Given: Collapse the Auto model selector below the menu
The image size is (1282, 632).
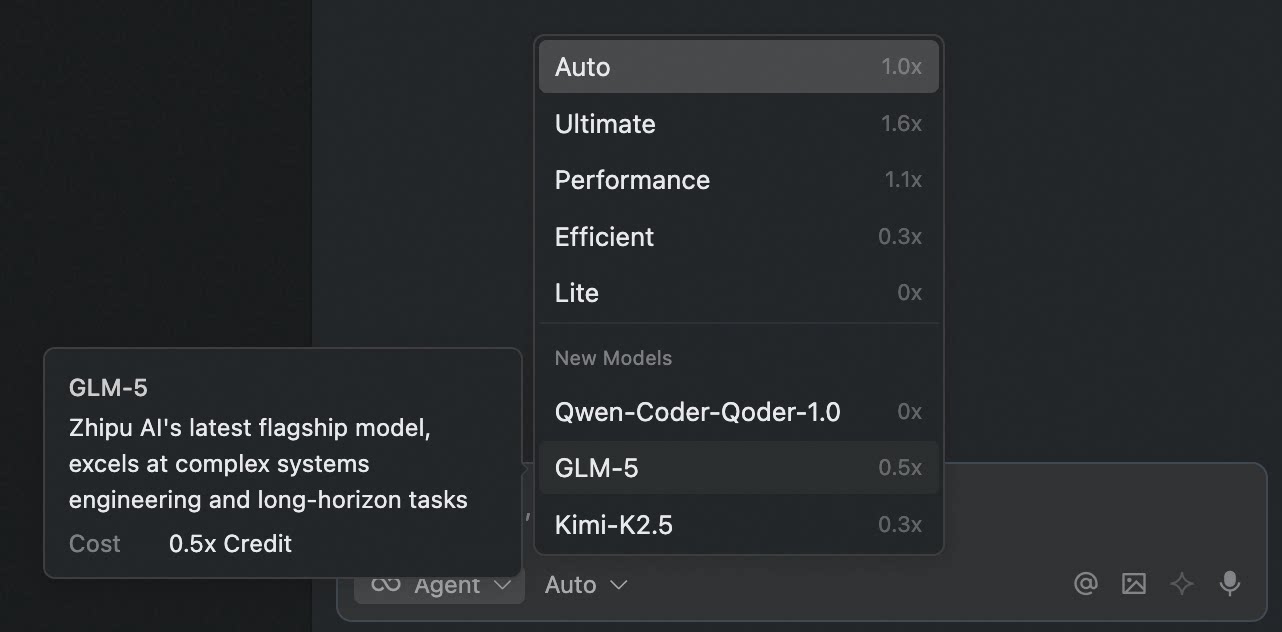Looking at the screenshot, I should 571,585.
